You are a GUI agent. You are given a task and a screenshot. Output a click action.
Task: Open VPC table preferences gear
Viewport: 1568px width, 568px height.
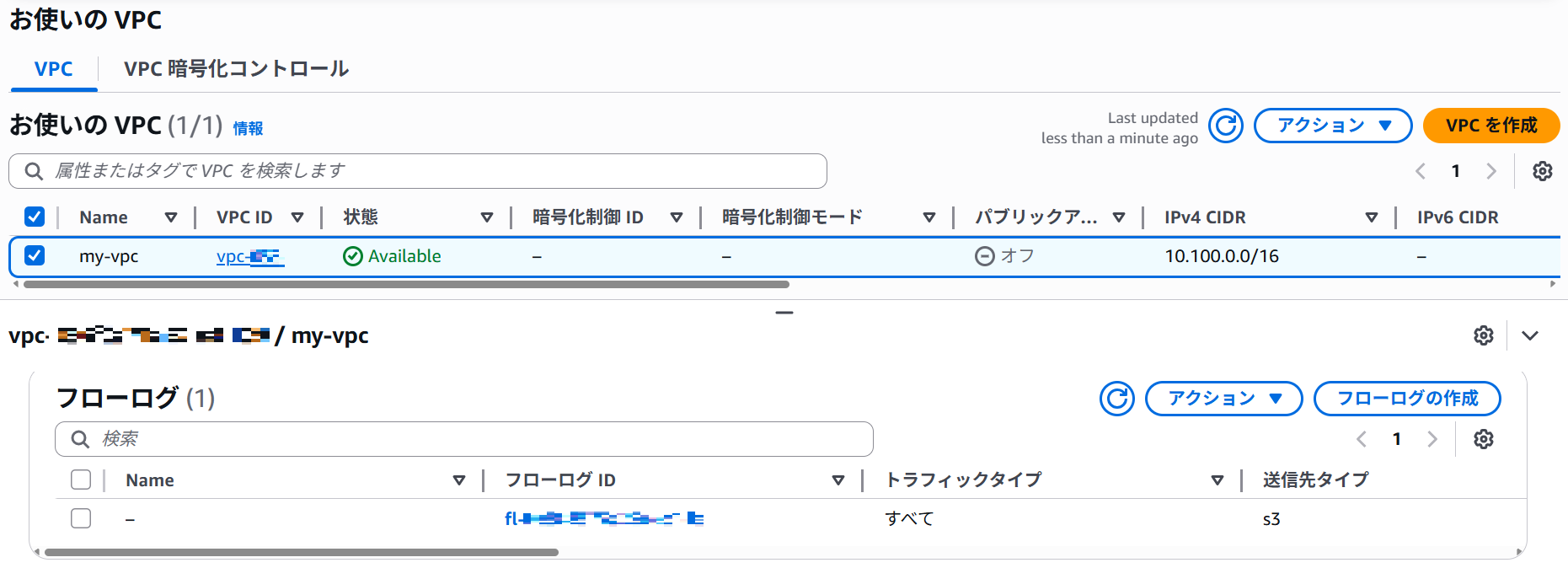(1542, 171)
